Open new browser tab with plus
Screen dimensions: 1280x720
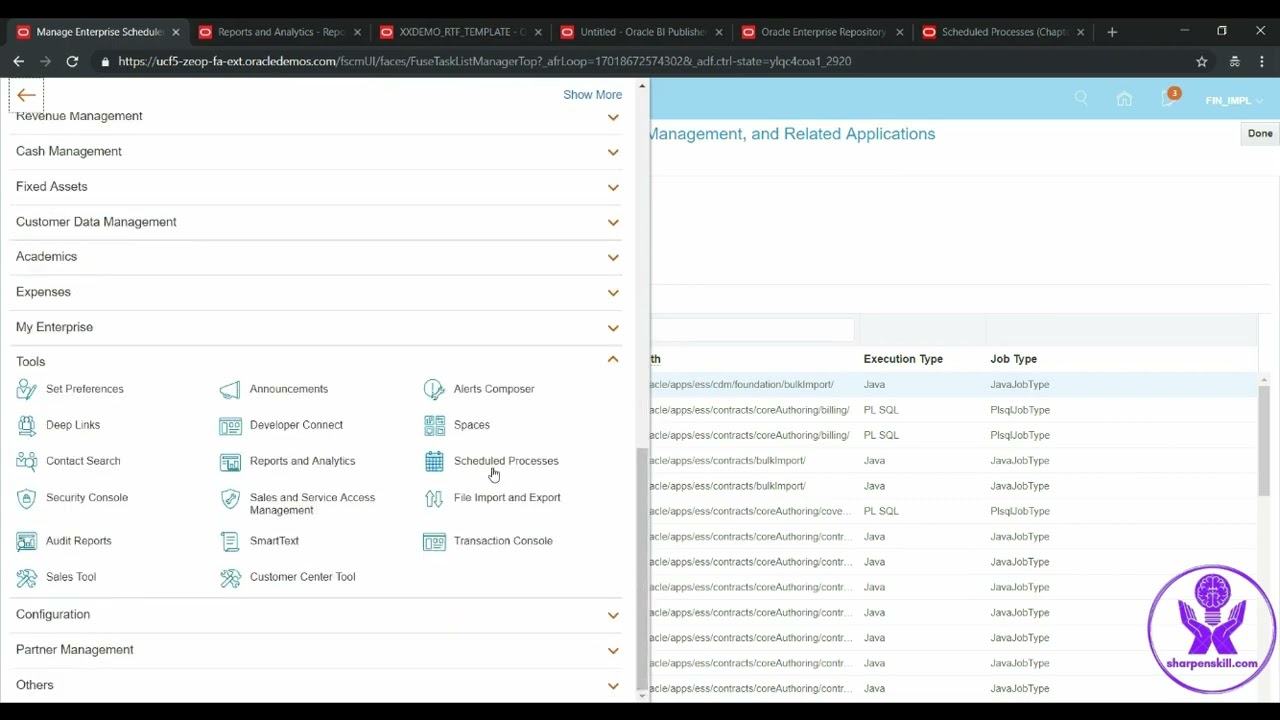click(x=1112, y=32)
